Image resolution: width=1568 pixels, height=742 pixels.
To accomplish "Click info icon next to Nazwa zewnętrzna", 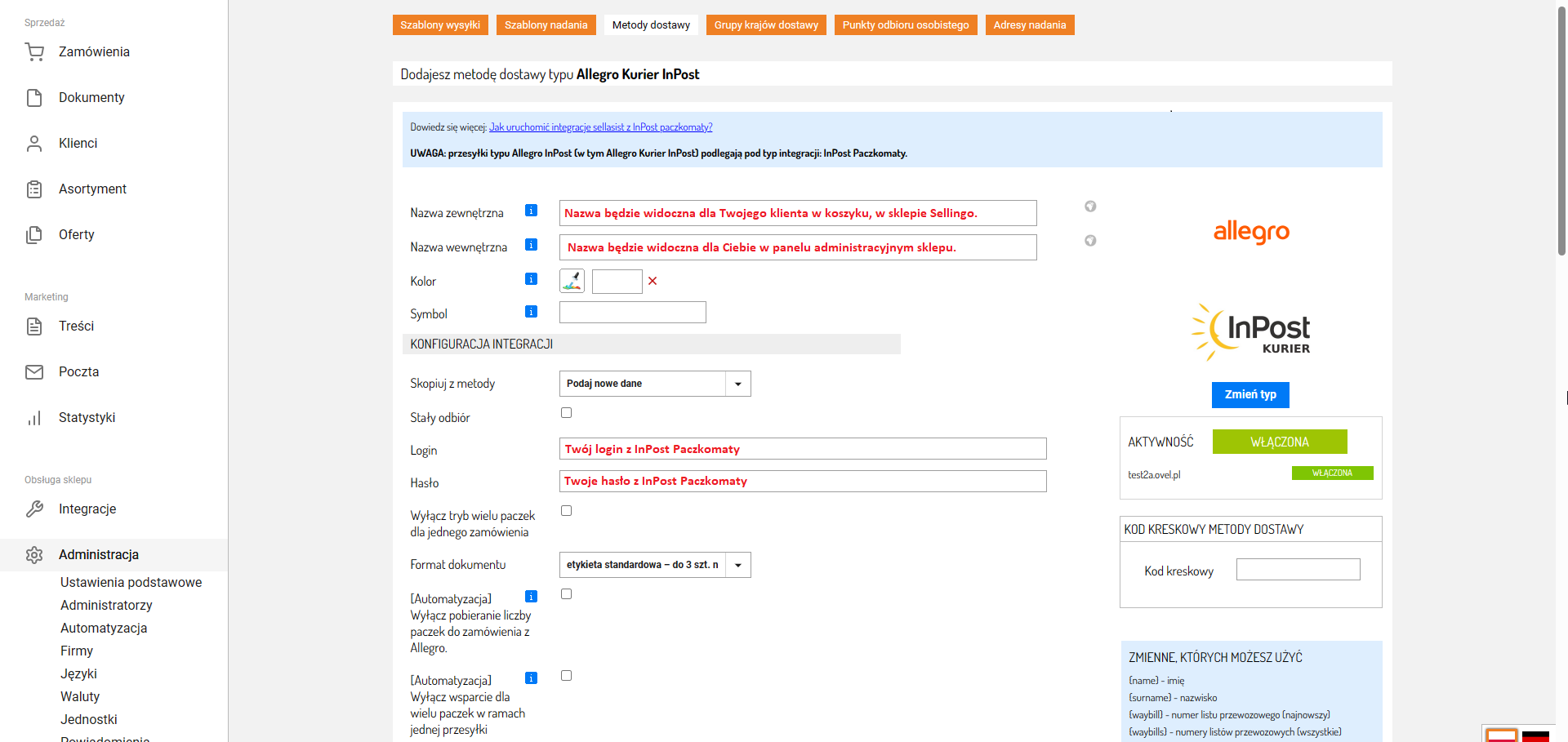I will pyautogui.click(x=531, y=211).
